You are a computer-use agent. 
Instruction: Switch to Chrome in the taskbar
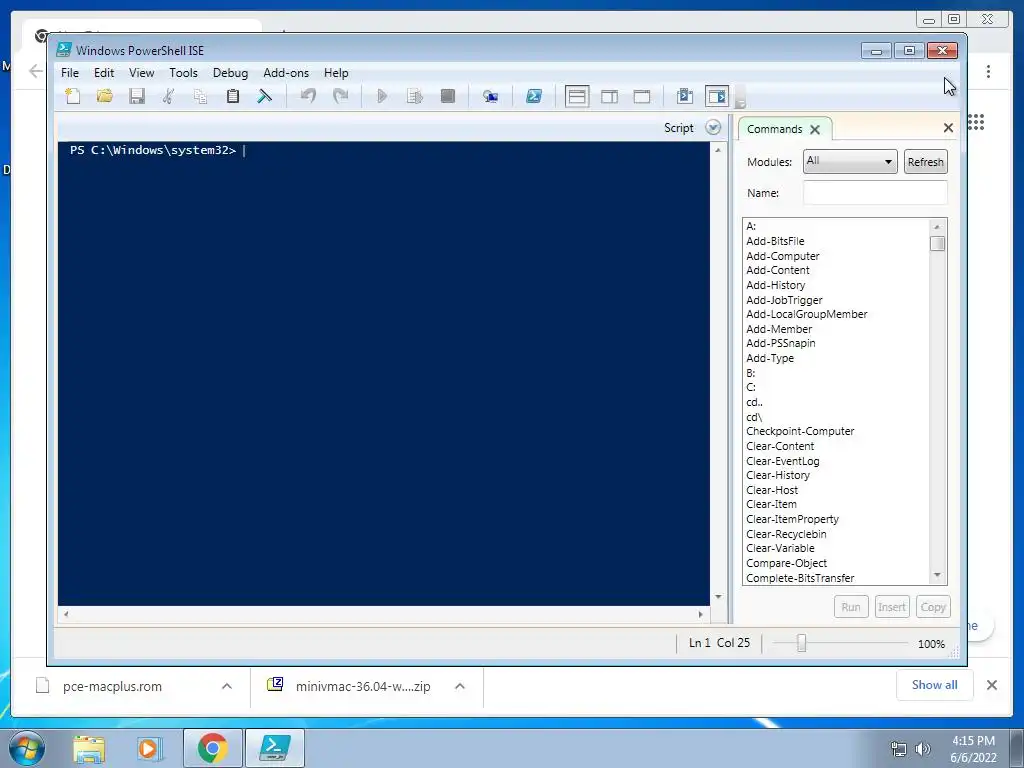[x=212, y=748]
